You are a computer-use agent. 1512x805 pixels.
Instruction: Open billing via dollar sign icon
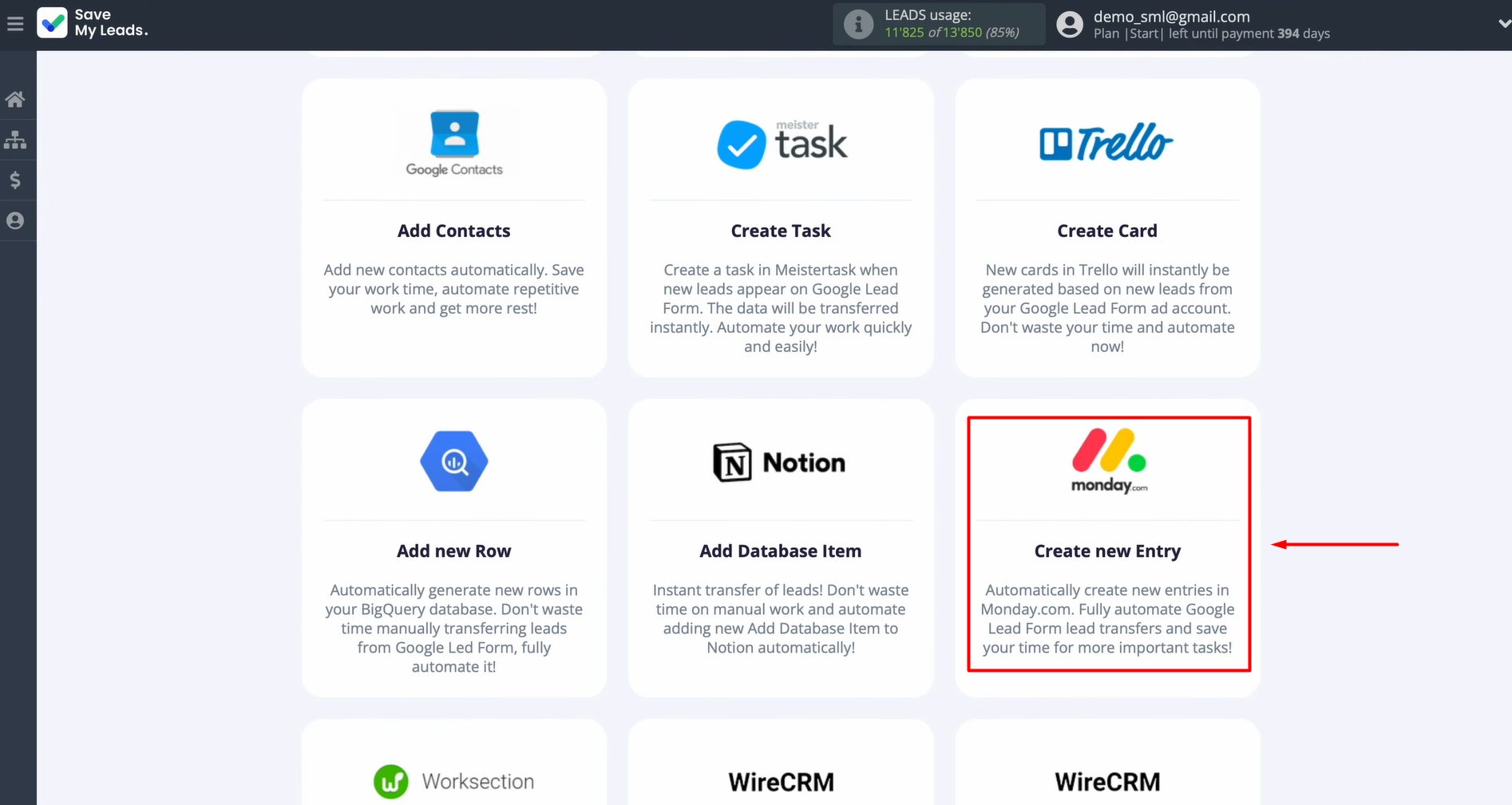click(15, 180)
